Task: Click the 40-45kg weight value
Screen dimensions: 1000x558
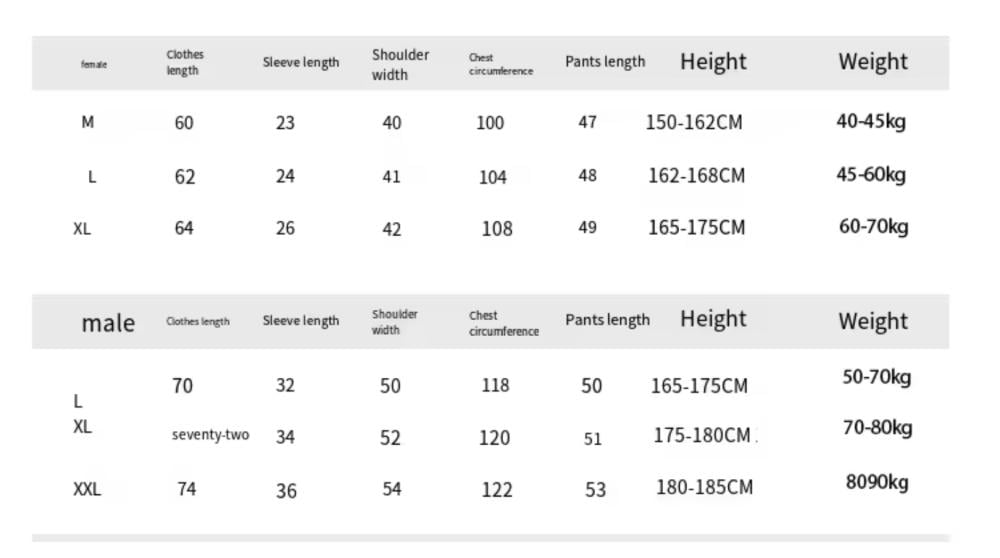Action: pos(871,121)
